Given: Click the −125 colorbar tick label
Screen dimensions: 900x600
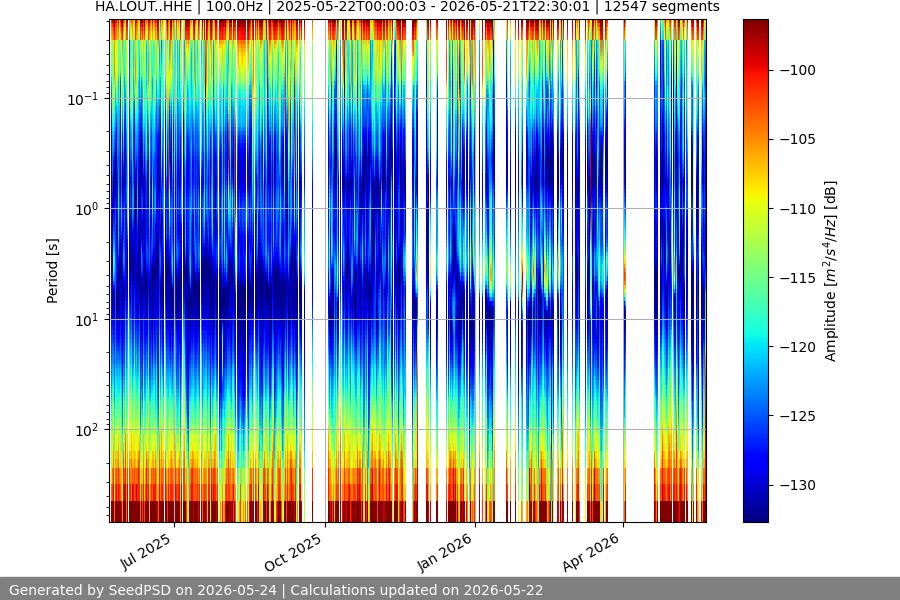Looking at the screenshot, I should (x=798, y=416).
